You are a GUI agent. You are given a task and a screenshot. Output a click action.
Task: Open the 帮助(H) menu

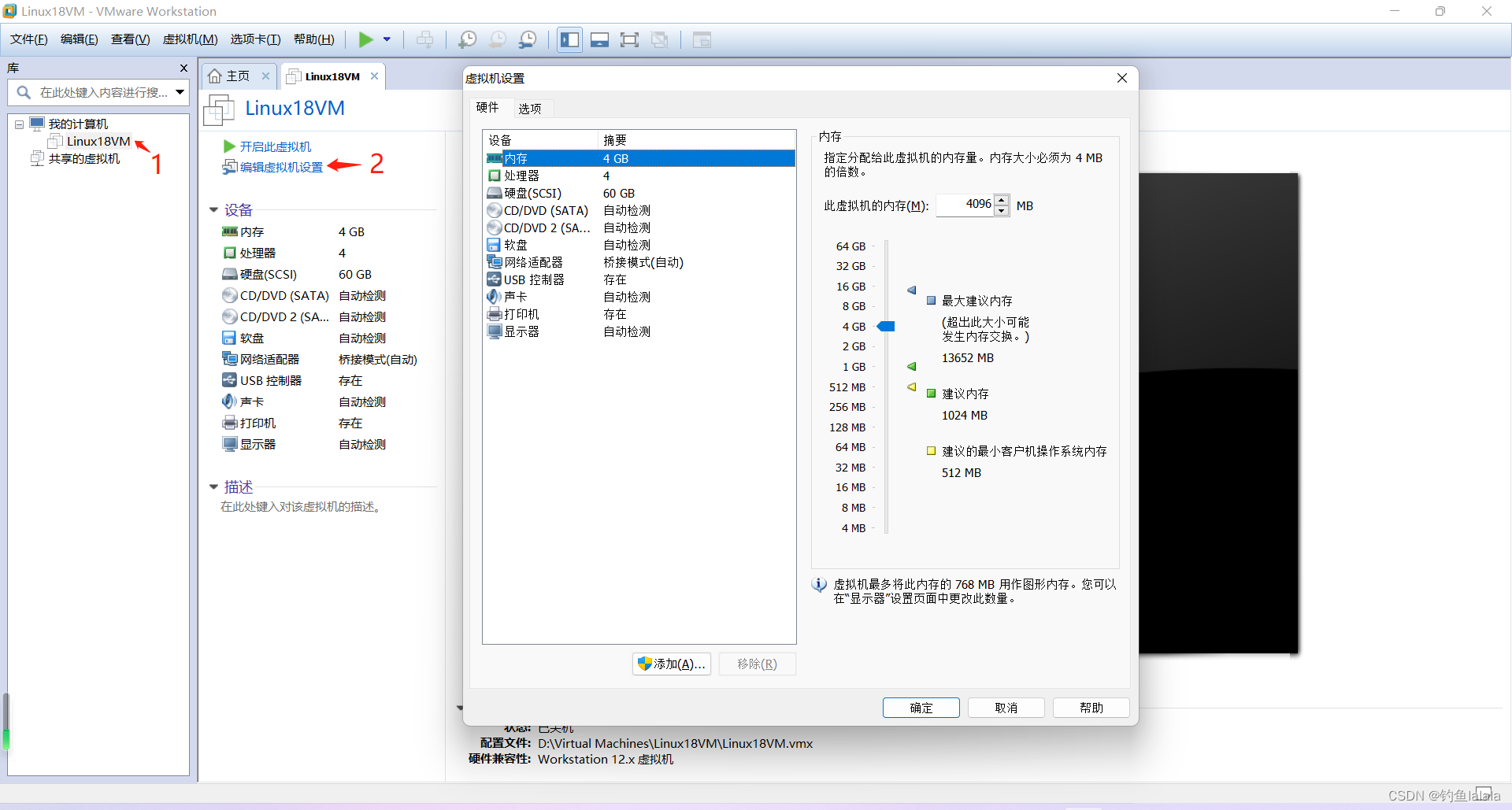click(x=313, y=39)
